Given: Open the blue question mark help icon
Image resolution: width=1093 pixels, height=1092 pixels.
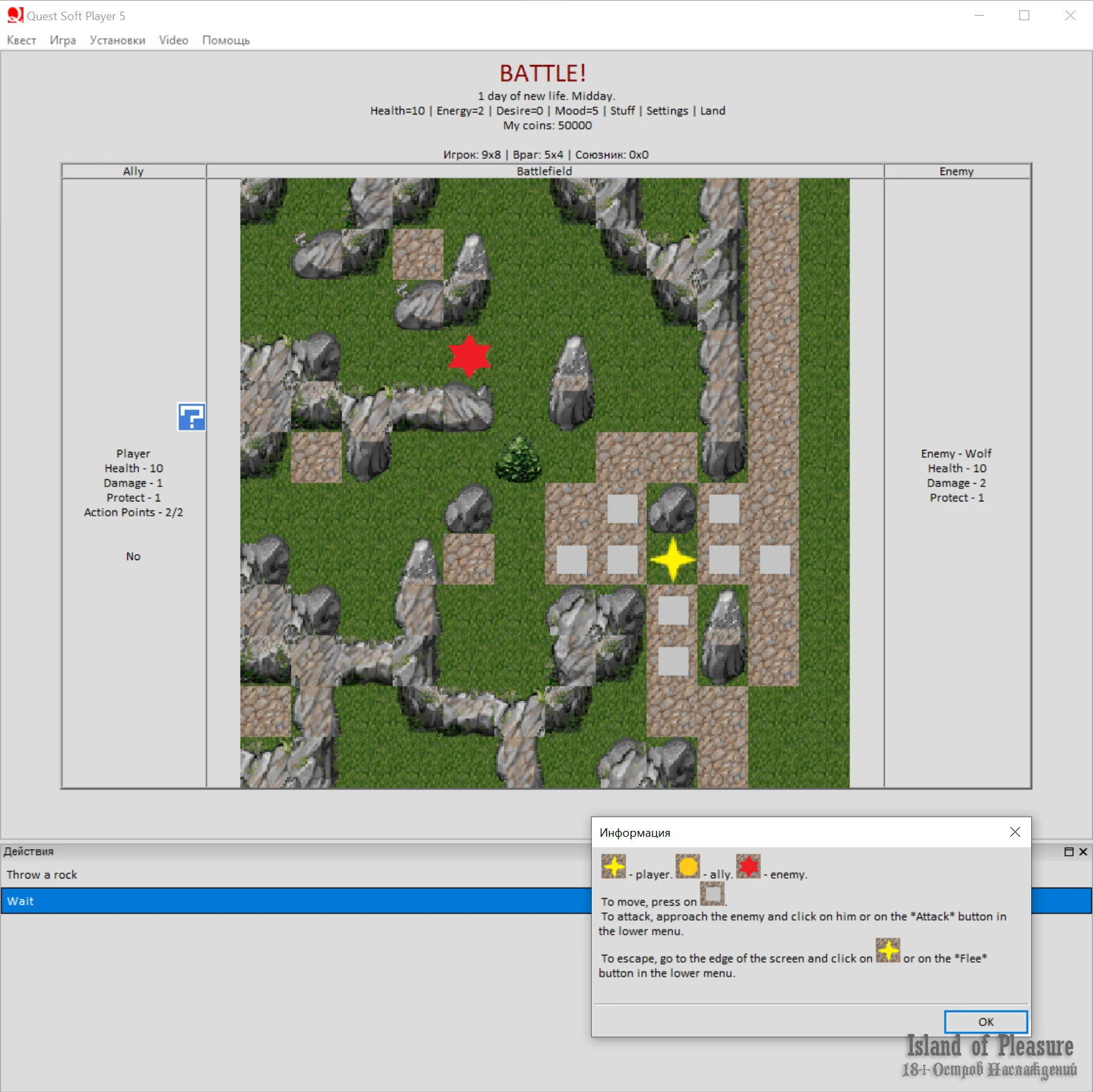Looking at the screenshot, I should click(x=191, y=417).
